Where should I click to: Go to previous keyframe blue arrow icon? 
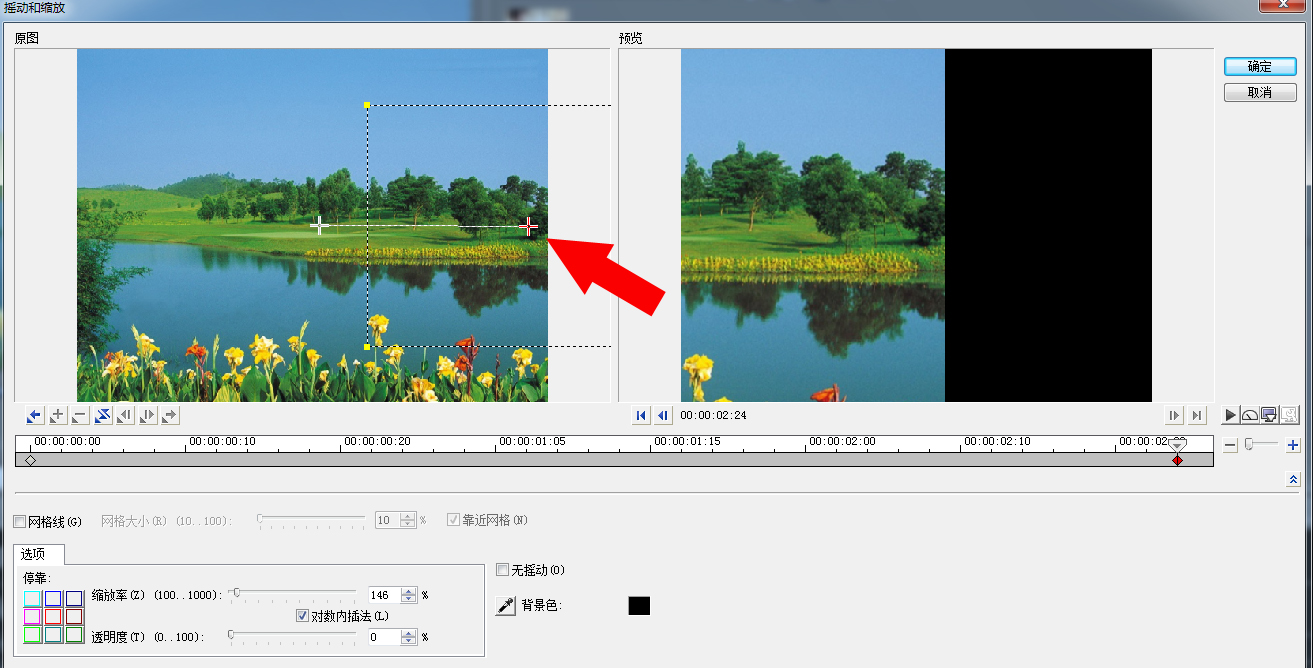(x=35, y=415)
